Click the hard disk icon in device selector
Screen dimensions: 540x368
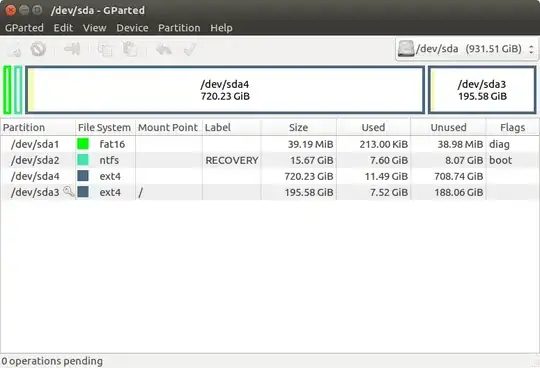click(x=406, y=49)
